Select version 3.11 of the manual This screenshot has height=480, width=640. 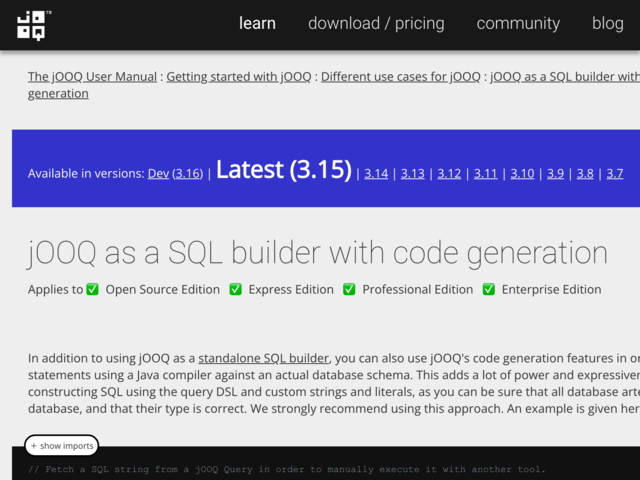485,173
